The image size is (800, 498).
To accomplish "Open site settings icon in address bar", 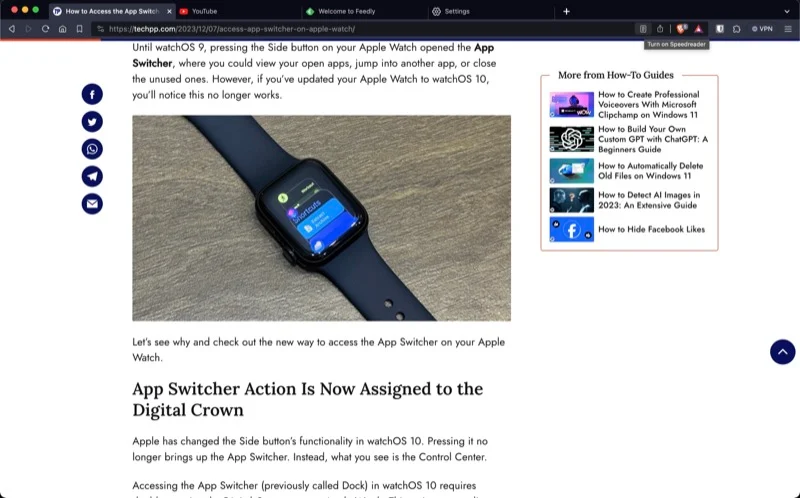I will pyautogui.click(x=101, y=29).
